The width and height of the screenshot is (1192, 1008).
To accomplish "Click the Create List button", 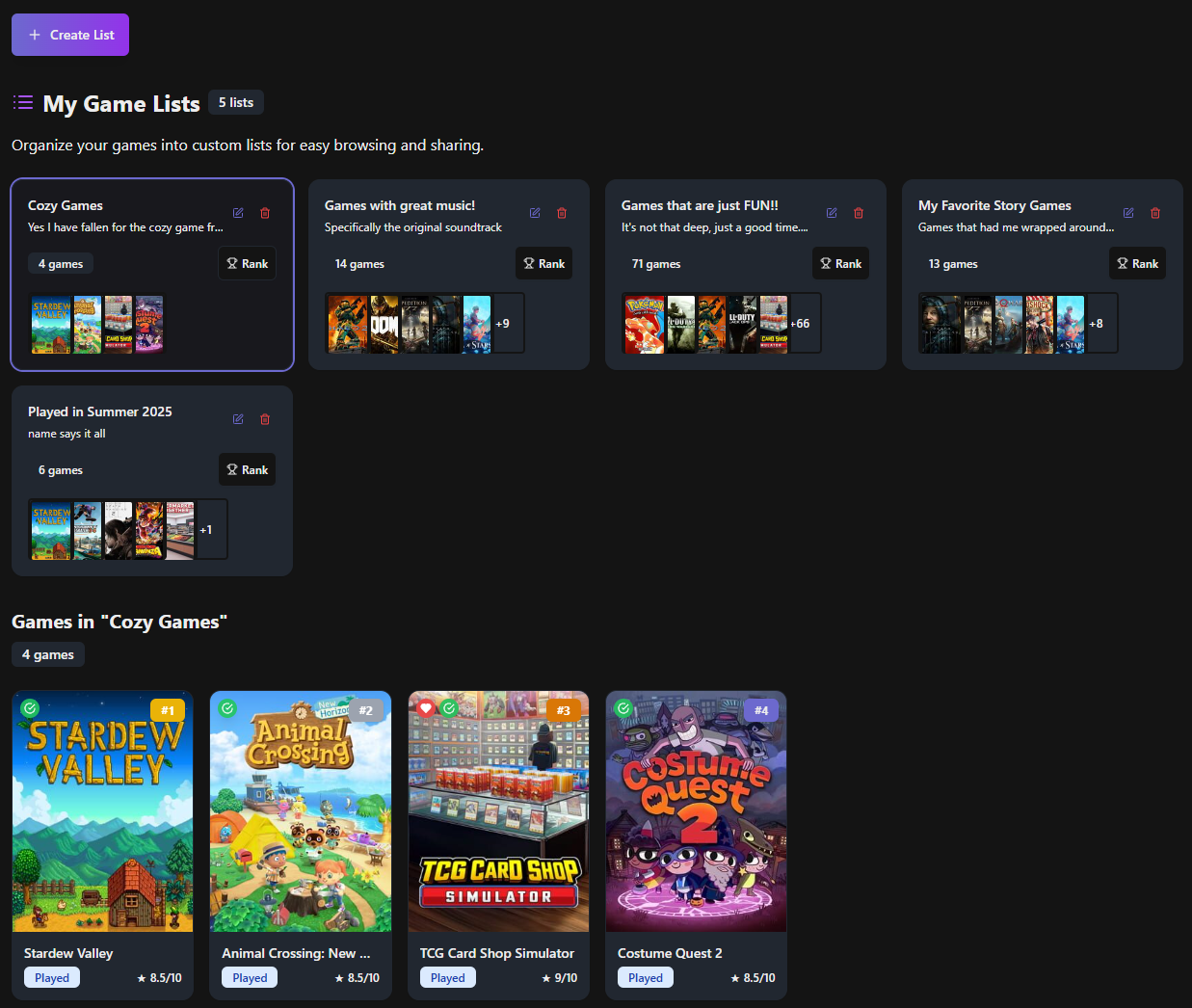I will coord(70,35).
